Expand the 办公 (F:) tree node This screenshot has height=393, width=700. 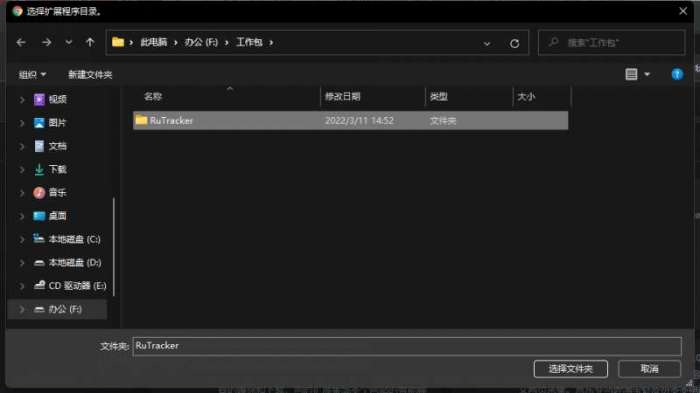click(x=21, y=309)
